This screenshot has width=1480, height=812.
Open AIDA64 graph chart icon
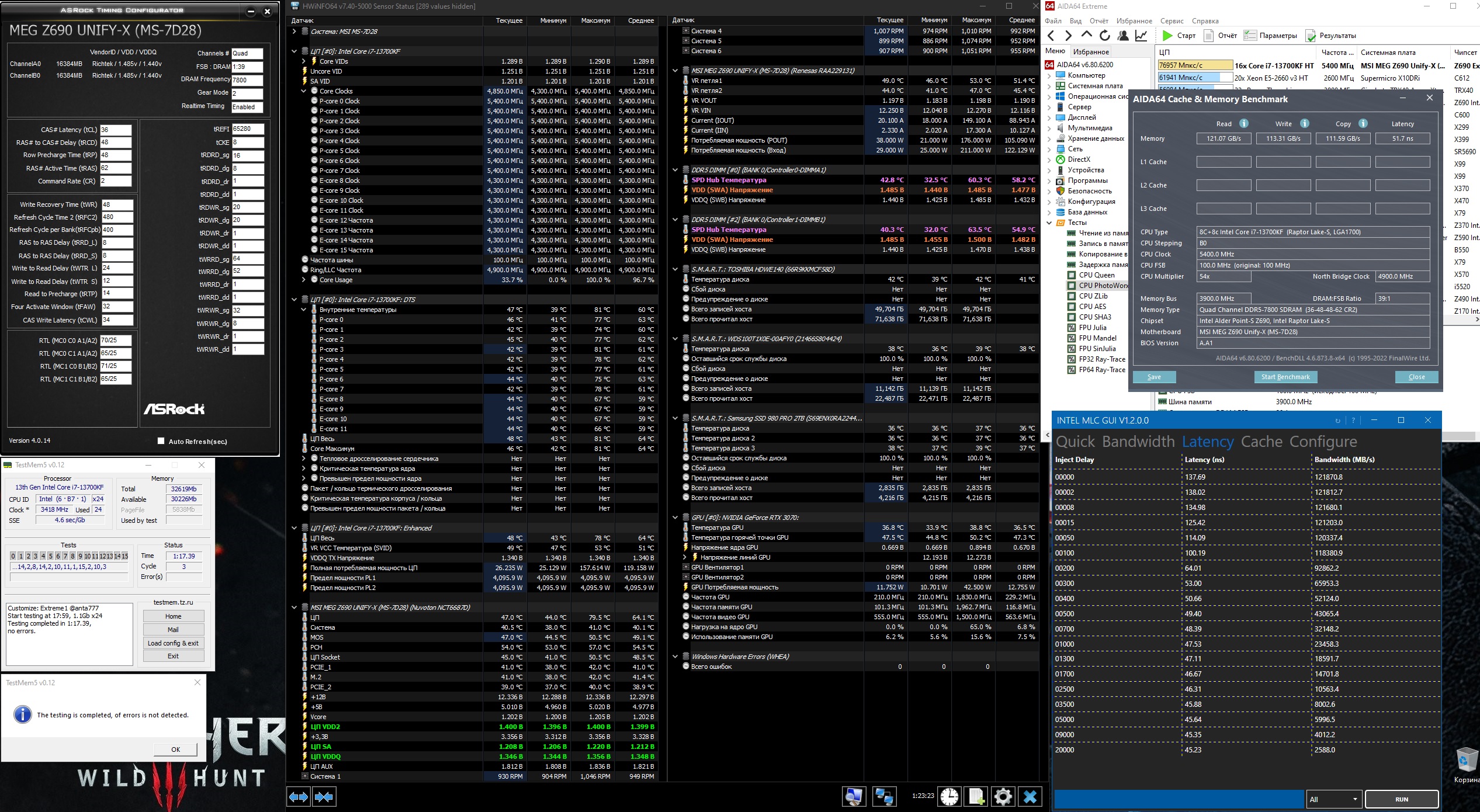pos(1141,36)
